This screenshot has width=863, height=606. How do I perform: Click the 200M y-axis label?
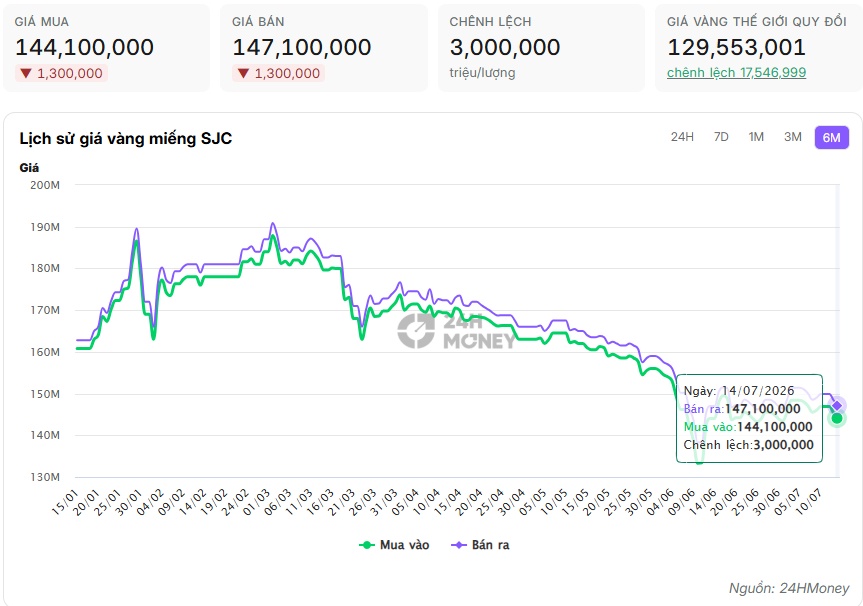tap(45, 185)
